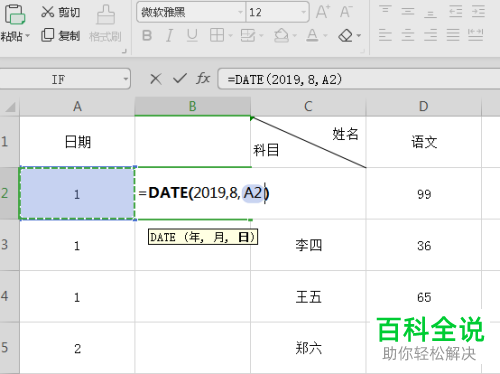Viewport: 500px width, 374px height.
Task: Justify text alignment icon
Action: tap(453, 35)
